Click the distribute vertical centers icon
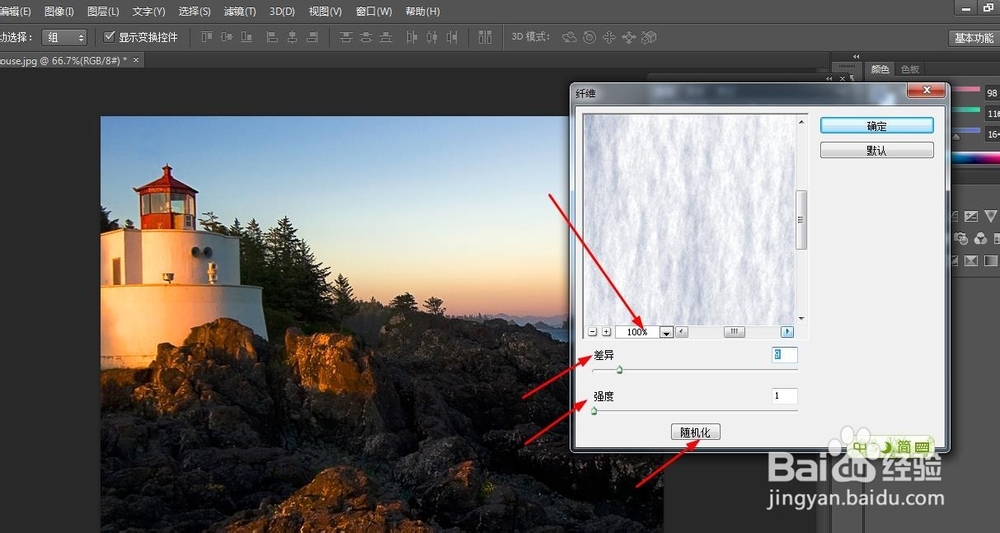The width and height of the screenshot is (1000, 533). click(x=365, y=37)
